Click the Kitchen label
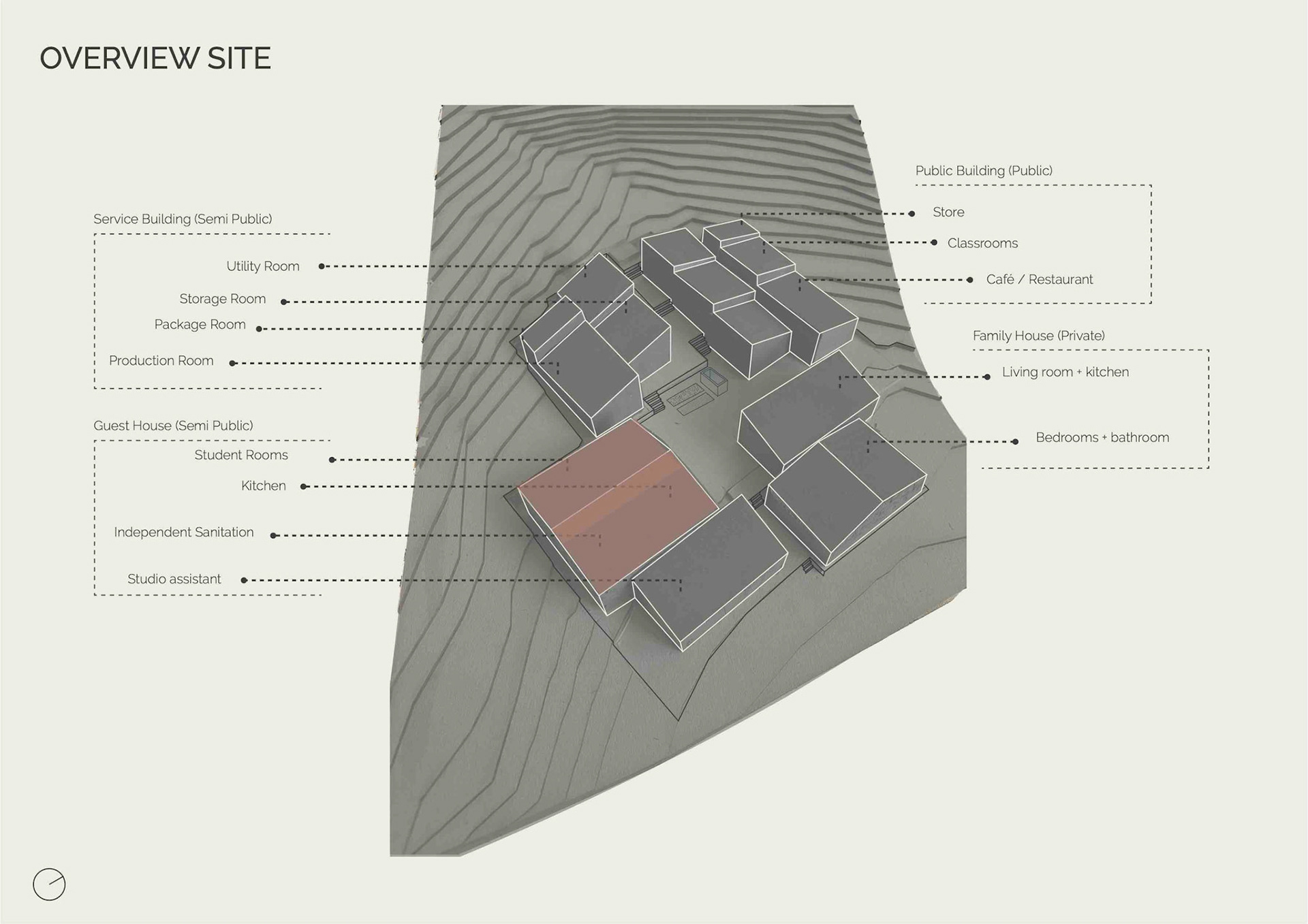Screen dimensions: 1308x924 (263, 486)
